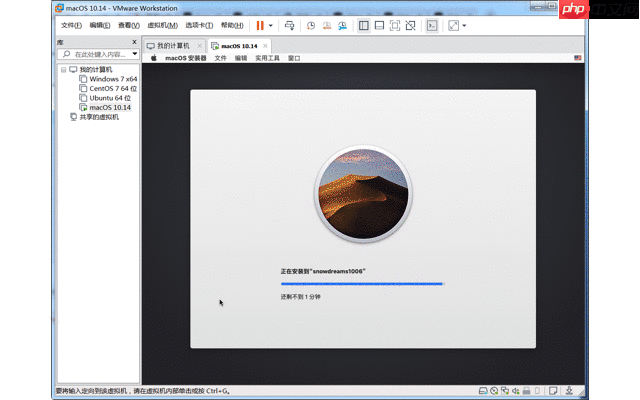
Task: Click the USB device status icon
Action: 538,391
